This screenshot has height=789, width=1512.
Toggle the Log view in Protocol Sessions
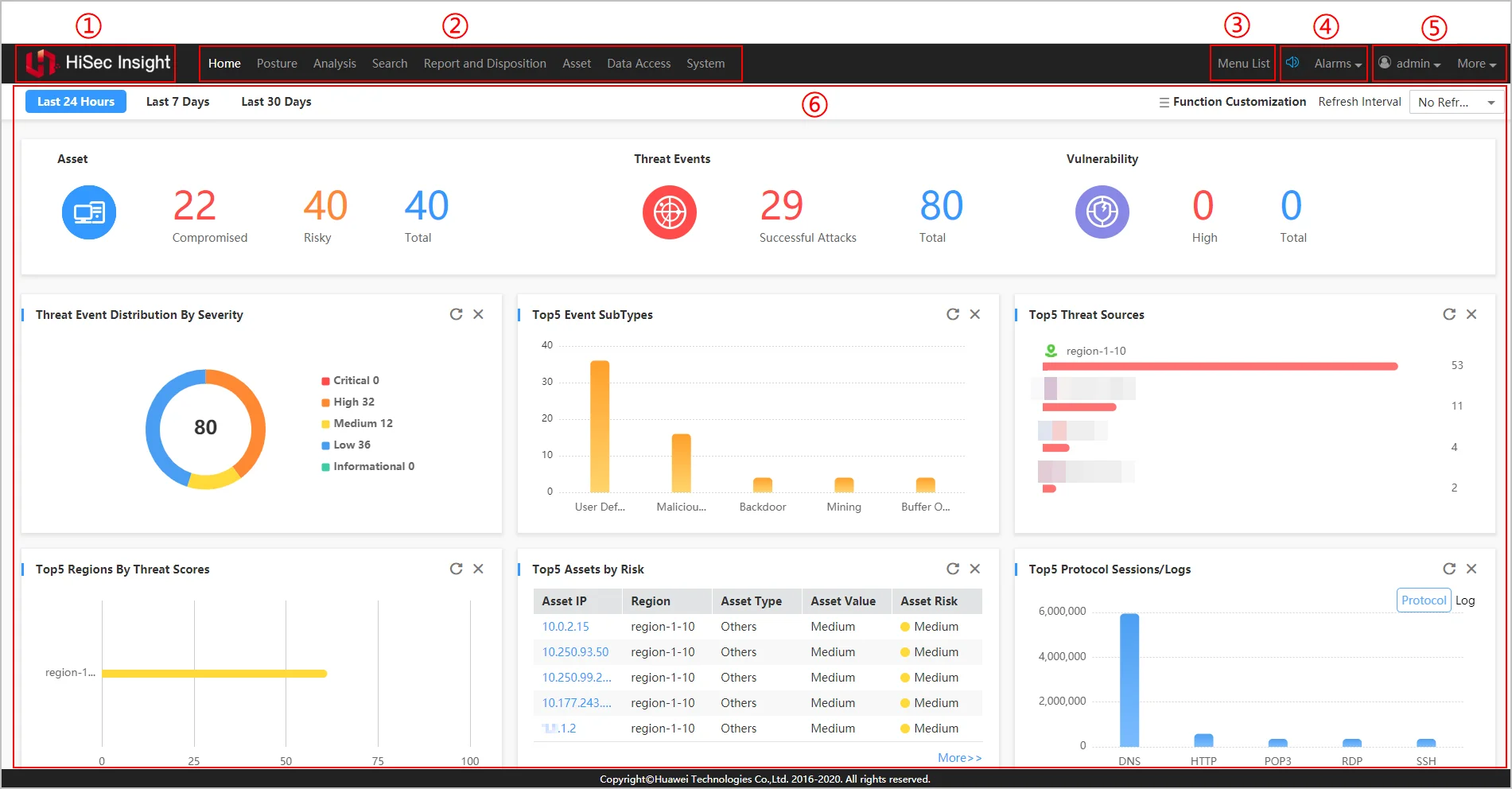point(1465,600)
